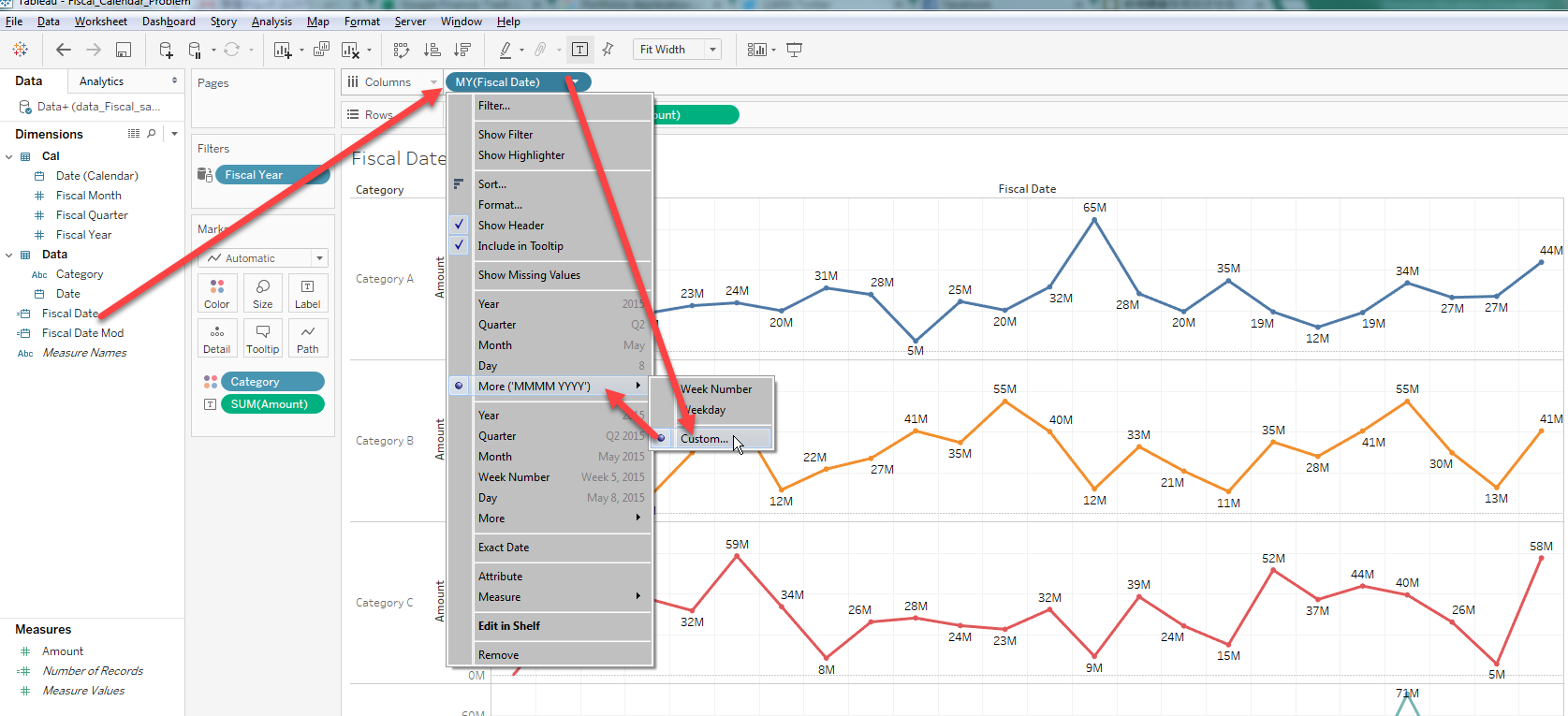Save the workbook with the disk icon

point(123,50)
